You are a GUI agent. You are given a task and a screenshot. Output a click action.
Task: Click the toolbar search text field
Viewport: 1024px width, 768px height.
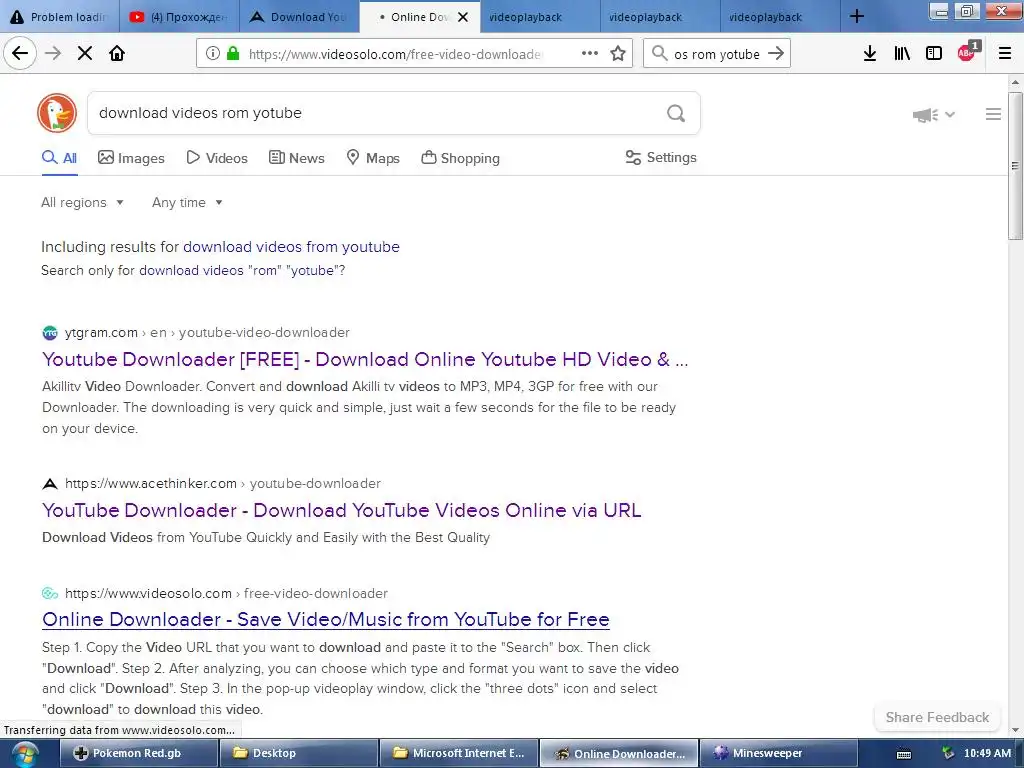click(x=716, y=54)
